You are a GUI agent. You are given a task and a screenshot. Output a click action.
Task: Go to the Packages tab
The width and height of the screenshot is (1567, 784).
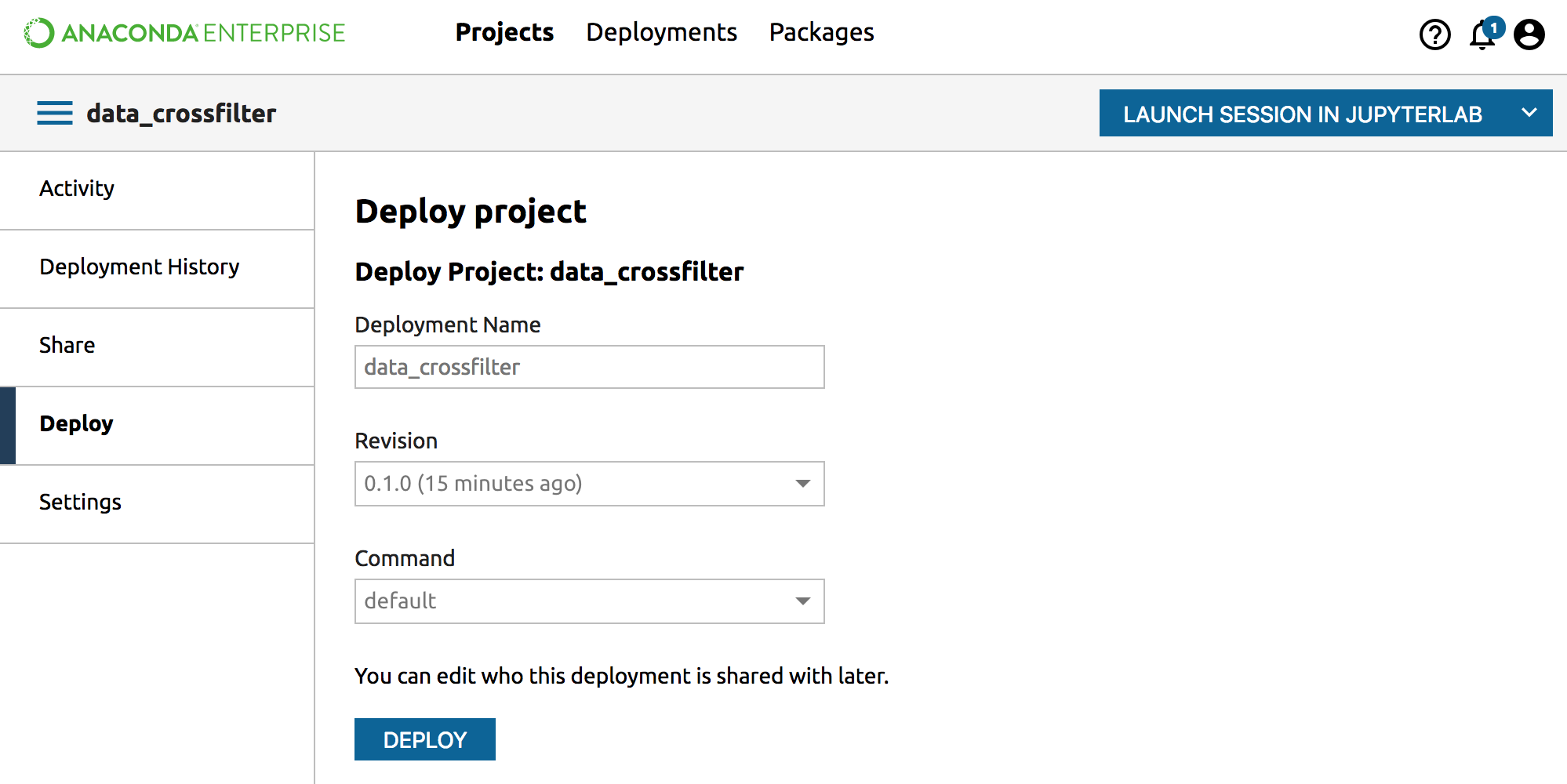point(821,32)
